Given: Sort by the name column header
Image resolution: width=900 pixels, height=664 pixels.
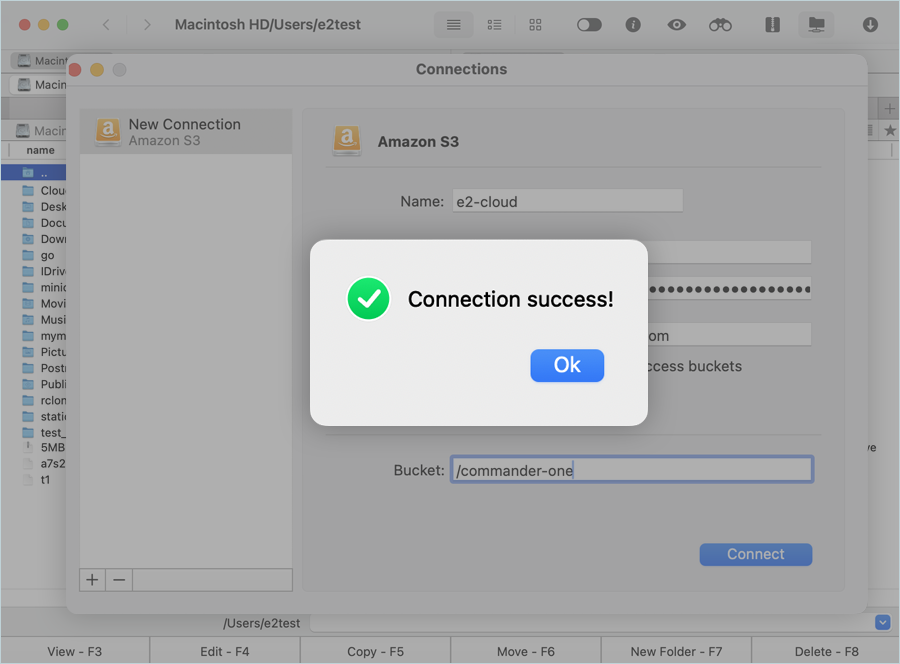Looking at the screenshot, I should [40, 150].
